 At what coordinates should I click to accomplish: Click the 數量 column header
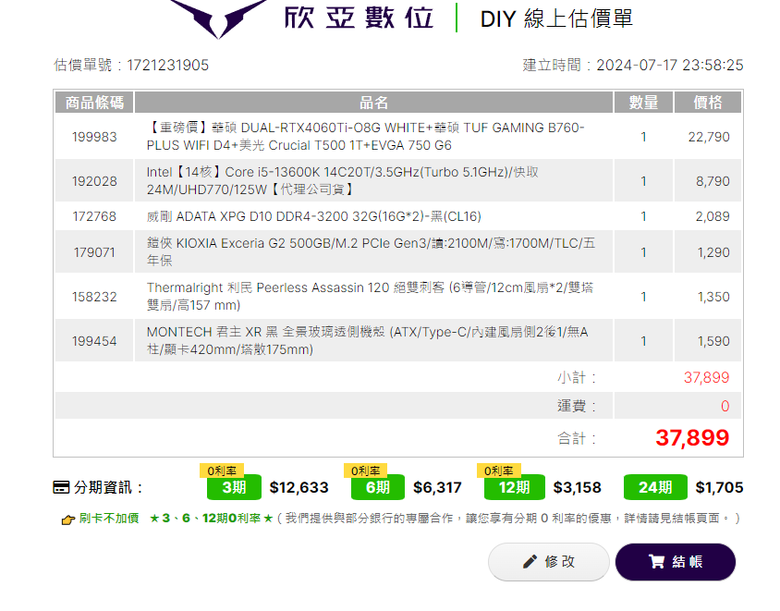click(643, 102)
